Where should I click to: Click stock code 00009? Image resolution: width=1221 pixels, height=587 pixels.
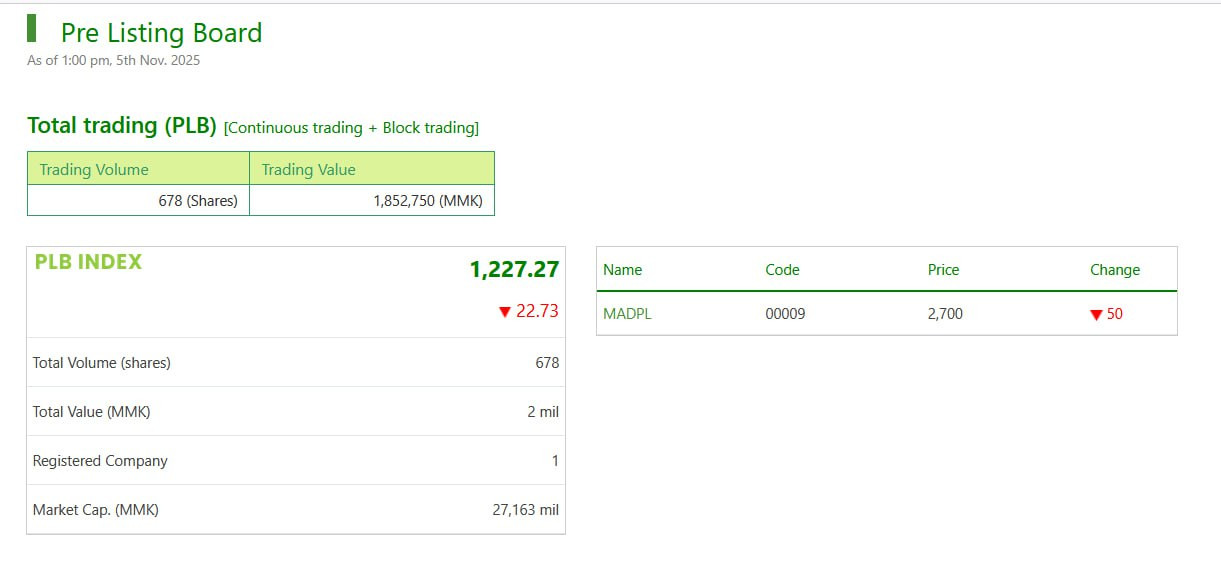tap(785, 314)
